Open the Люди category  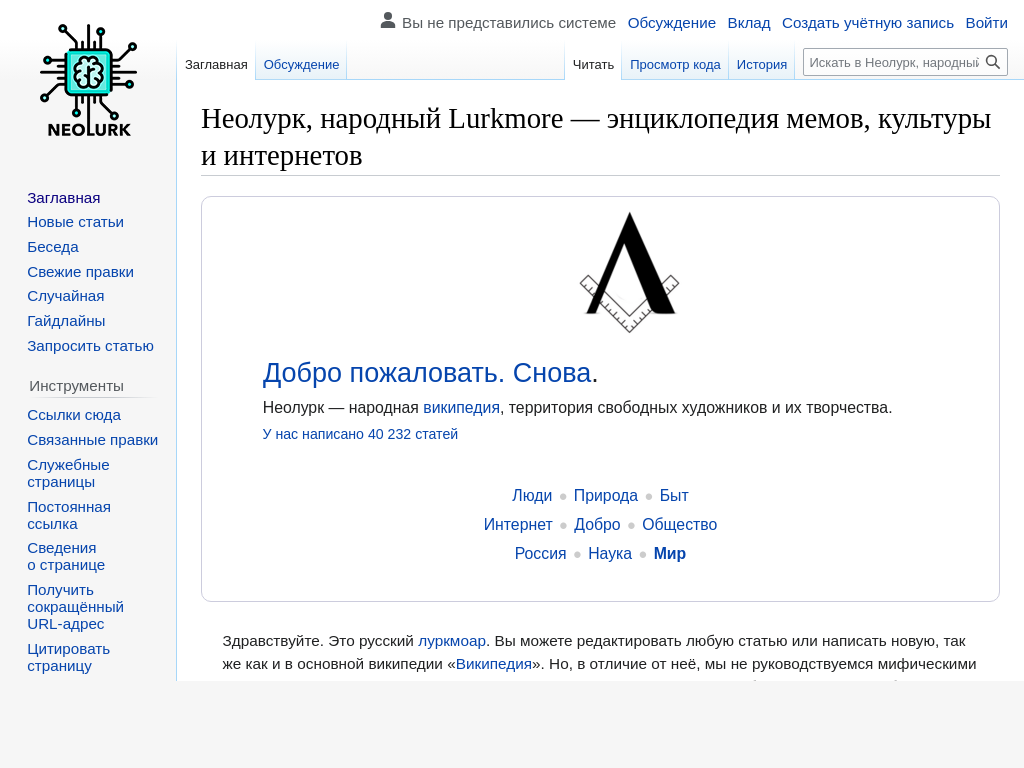tap(532, 496)
